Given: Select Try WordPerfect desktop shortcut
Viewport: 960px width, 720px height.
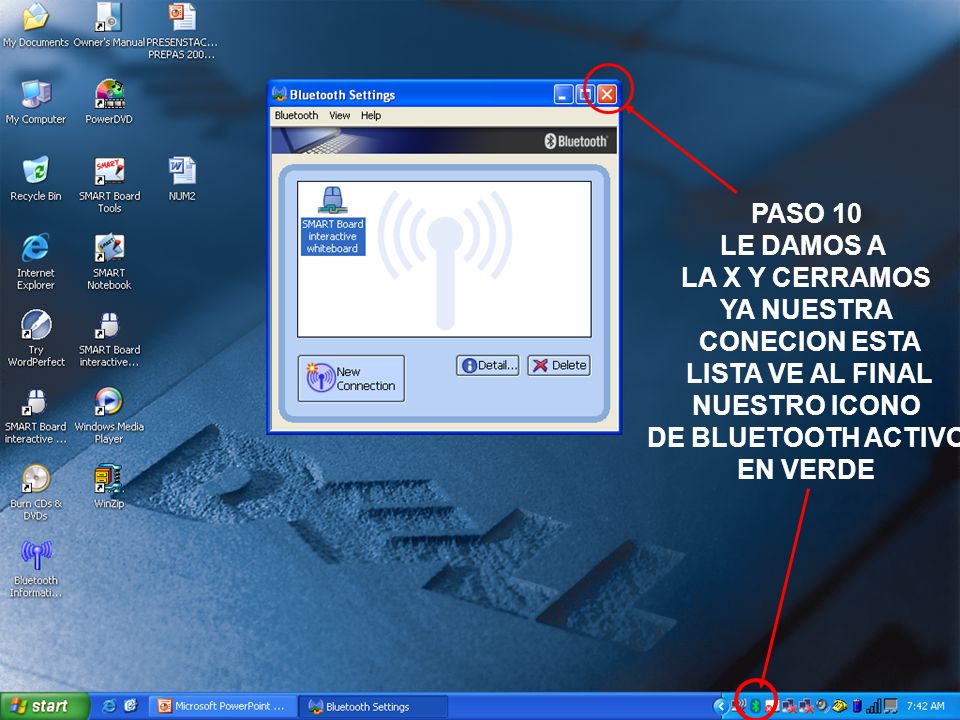Looking at the screenshot, I should [x=36, y=339].
